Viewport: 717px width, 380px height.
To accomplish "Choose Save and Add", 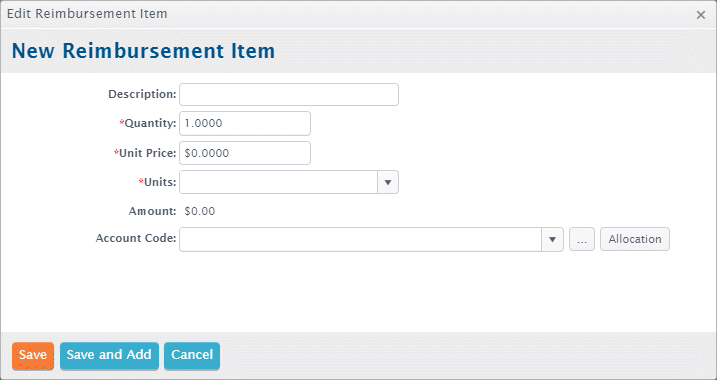I will pos(109,355).
